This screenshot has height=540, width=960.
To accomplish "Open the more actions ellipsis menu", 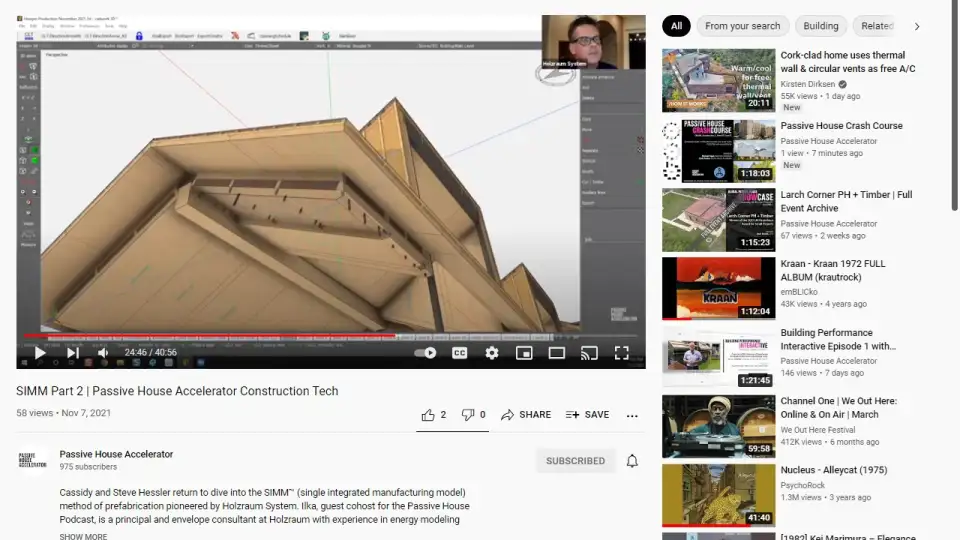I will pos(632,416).
